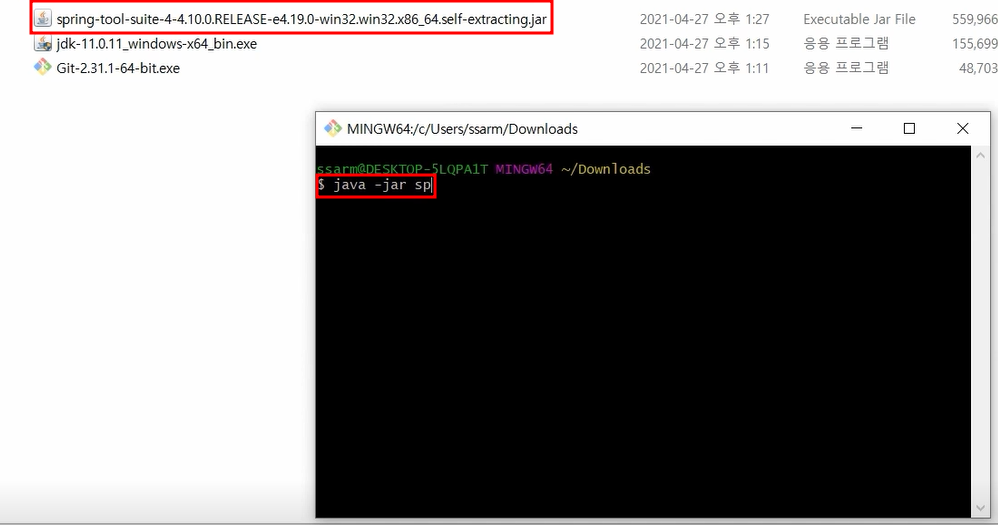Click the Git Bash icon in MINGW64 title bar
998x525 pixels.
tap(332, 129)
